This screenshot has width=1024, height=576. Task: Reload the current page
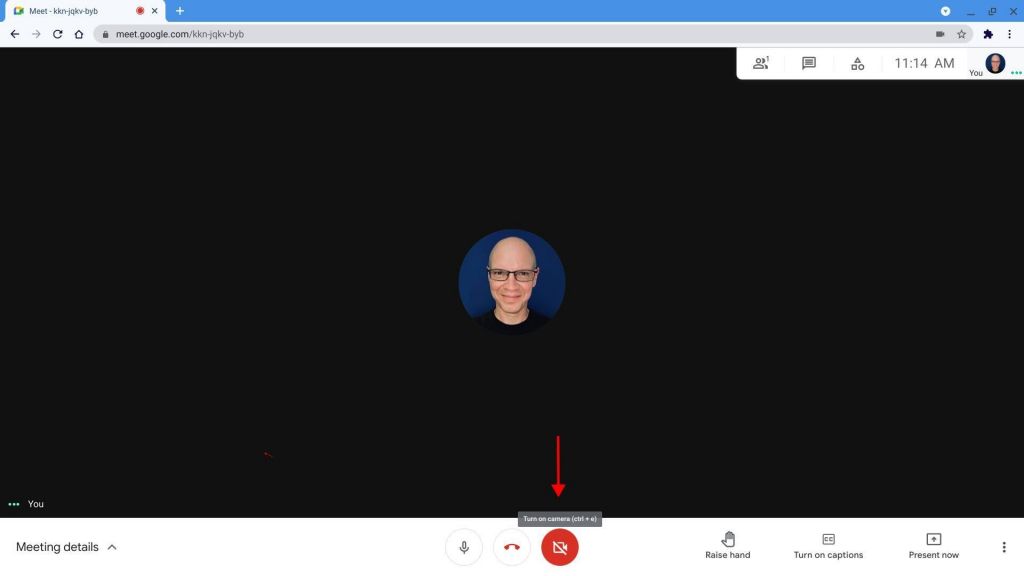(x=56, y=33)
